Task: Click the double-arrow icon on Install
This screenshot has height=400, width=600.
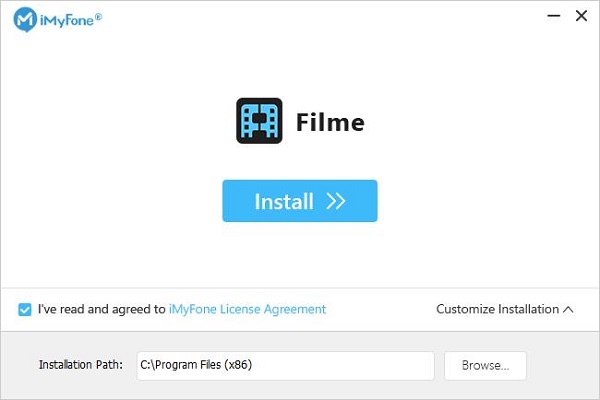Action: coord(336,201)
